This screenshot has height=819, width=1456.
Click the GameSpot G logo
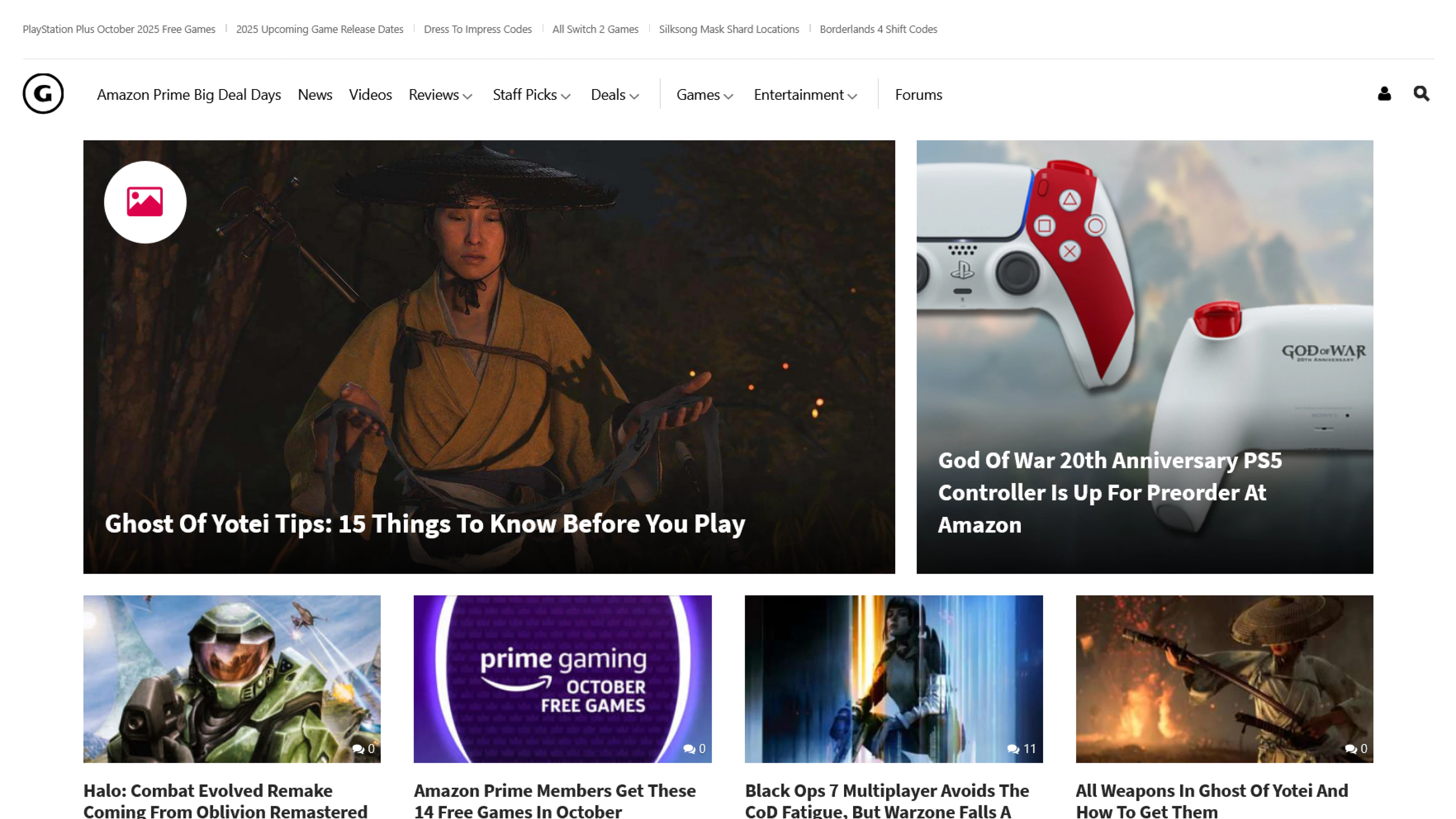43,93
